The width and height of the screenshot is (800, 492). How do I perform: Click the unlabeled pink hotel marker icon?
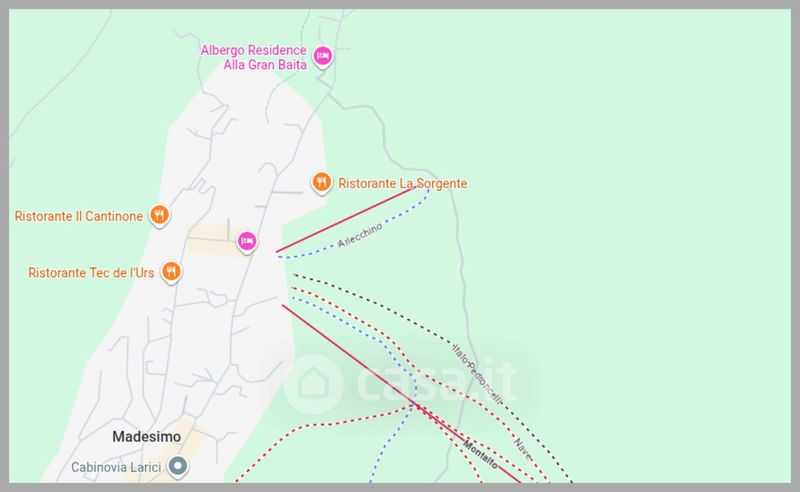pos(247,241)
